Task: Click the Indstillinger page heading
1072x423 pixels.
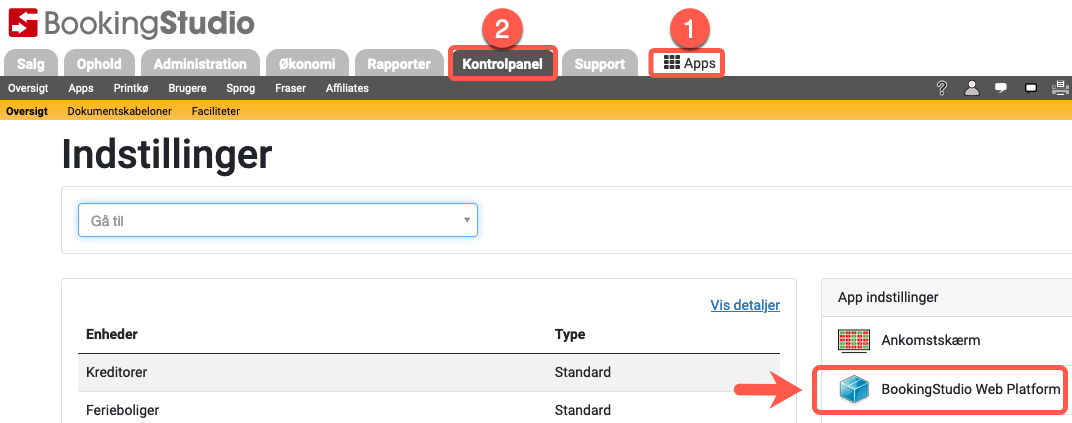Action: [167, 155]
